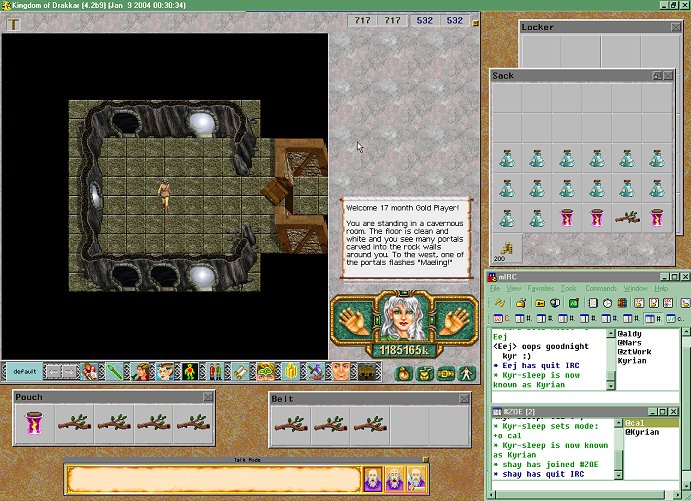Close the Pouch panel

pos(208,397)
